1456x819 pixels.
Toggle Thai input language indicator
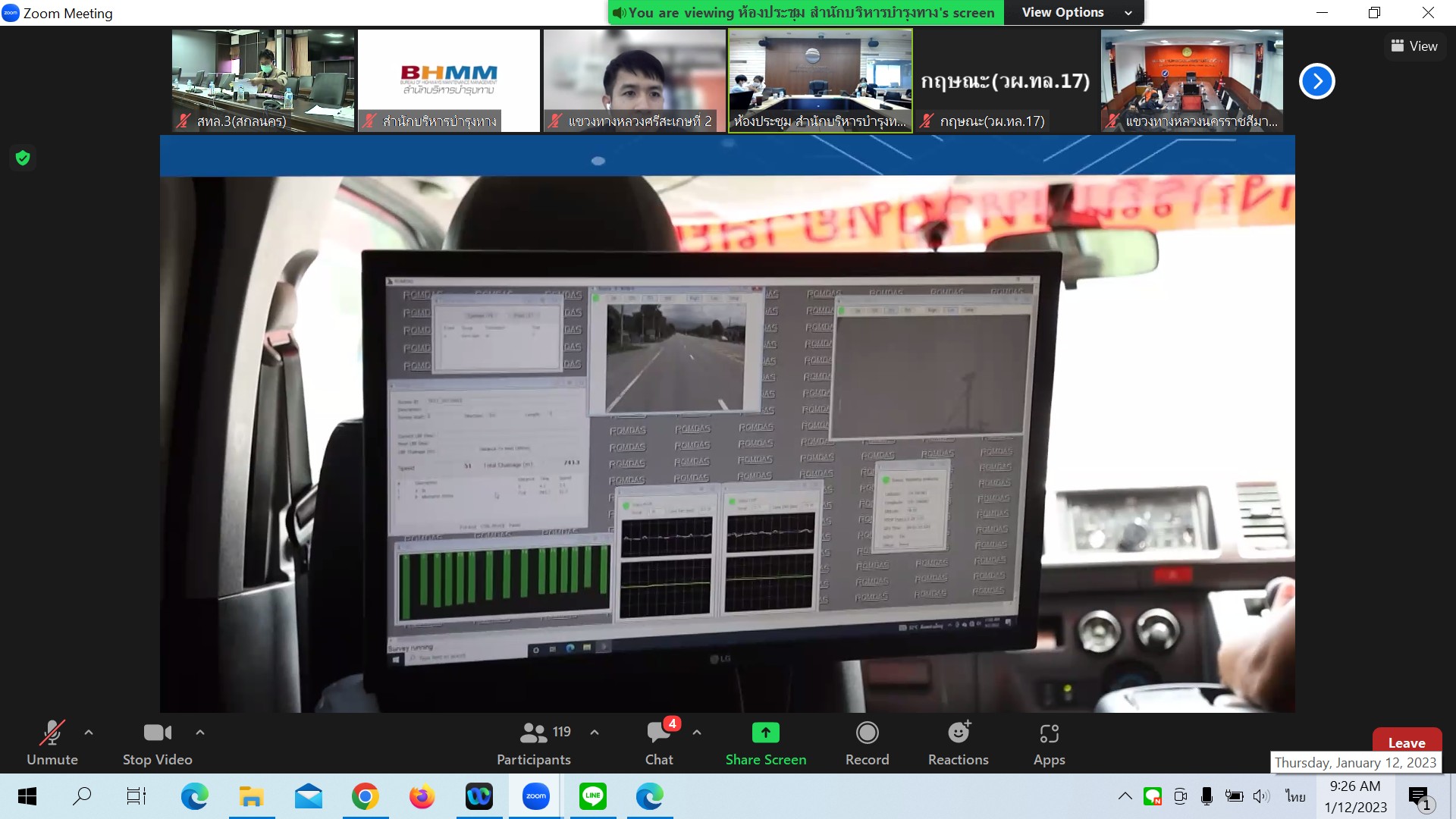[1295, 796]
